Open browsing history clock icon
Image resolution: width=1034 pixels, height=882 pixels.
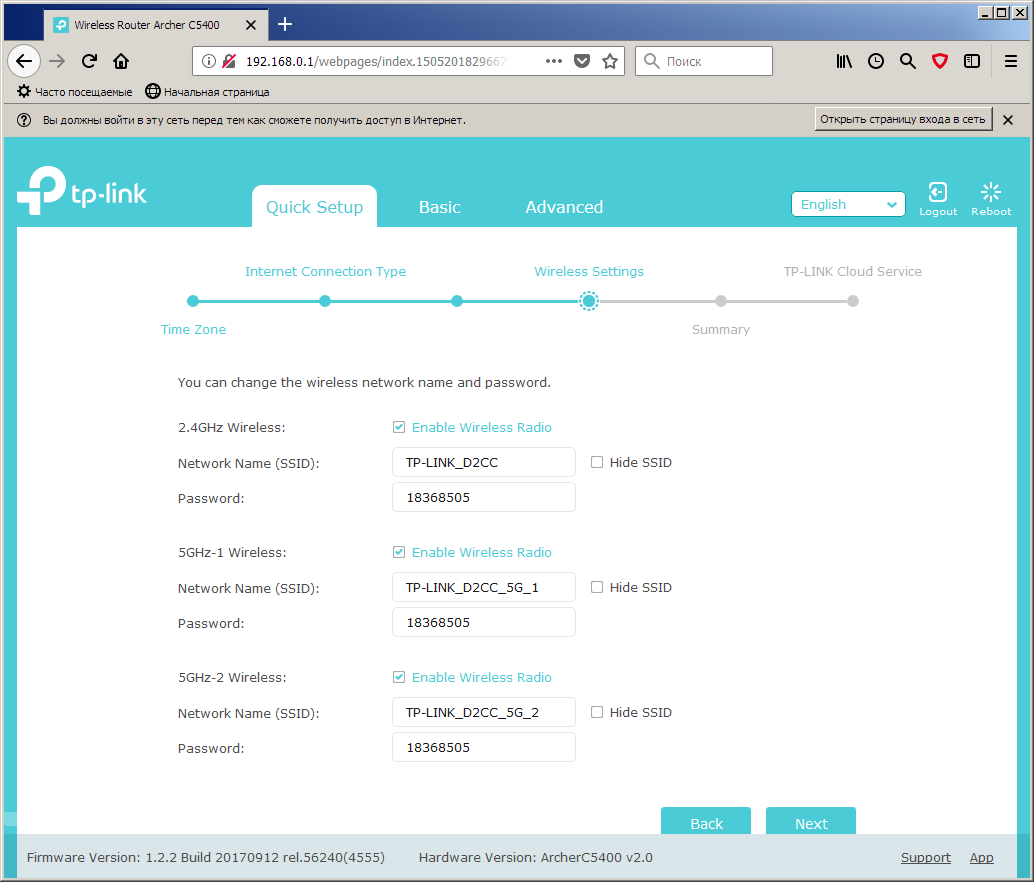point(876,61)
